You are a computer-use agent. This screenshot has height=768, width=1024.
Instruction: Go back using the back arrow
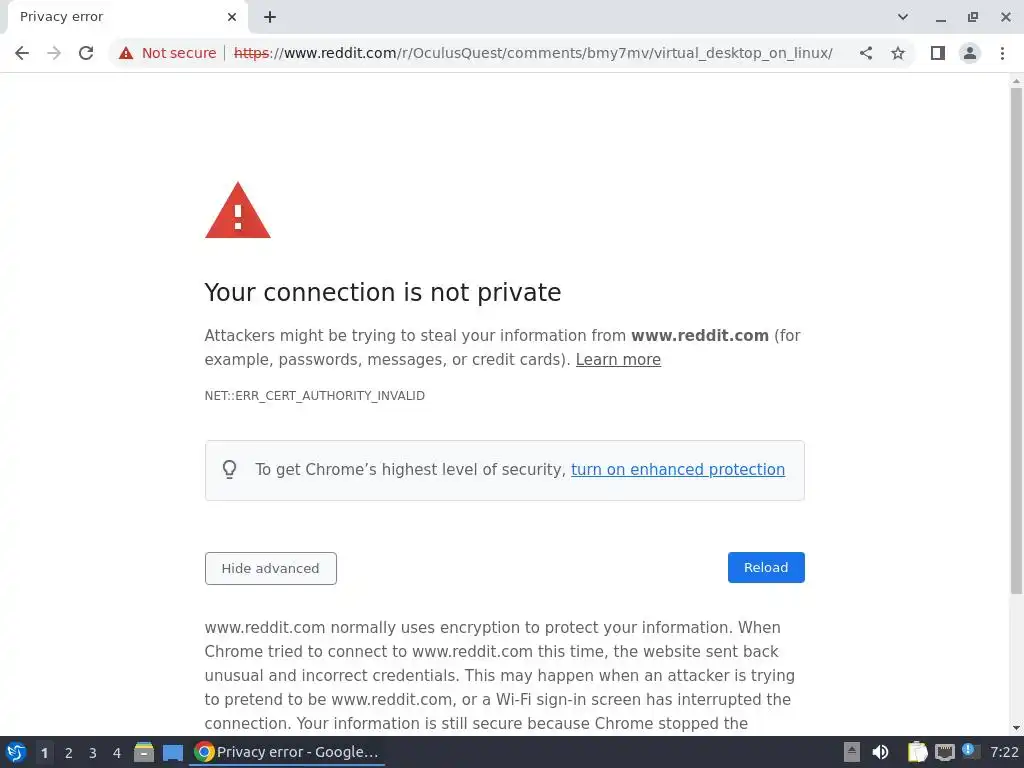click(22, 53)
